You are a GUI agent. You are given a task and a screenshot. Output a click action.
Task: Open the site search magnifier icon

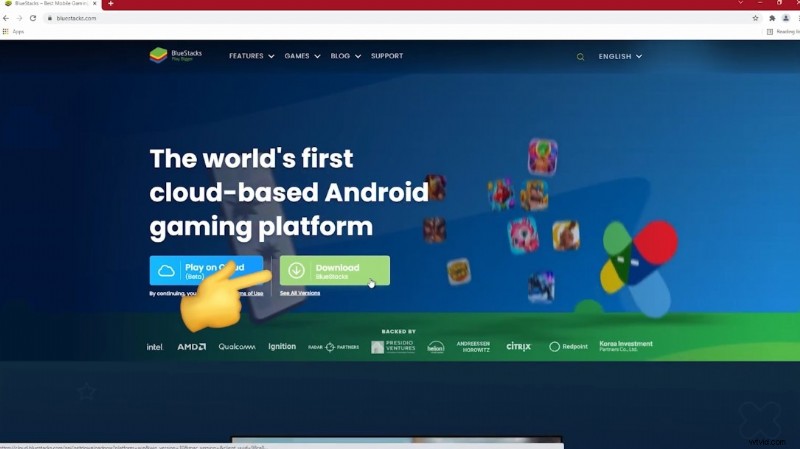pyautogui.click(x=580, y=57)
